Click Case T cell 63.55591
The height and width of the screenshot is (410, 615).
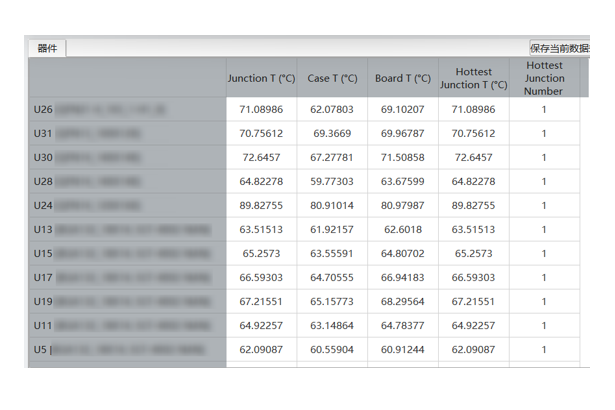pos(332,253)
